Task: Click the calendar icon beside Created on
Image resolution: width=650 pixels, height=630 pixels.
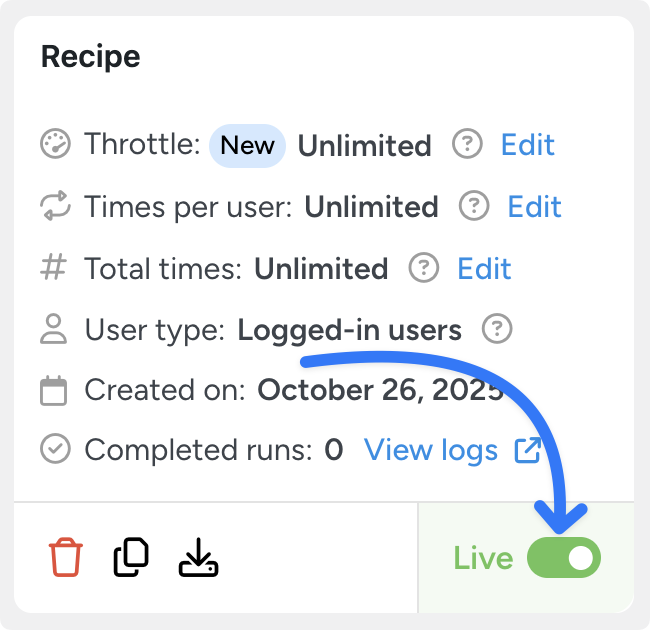Action: tap(55, 390)
